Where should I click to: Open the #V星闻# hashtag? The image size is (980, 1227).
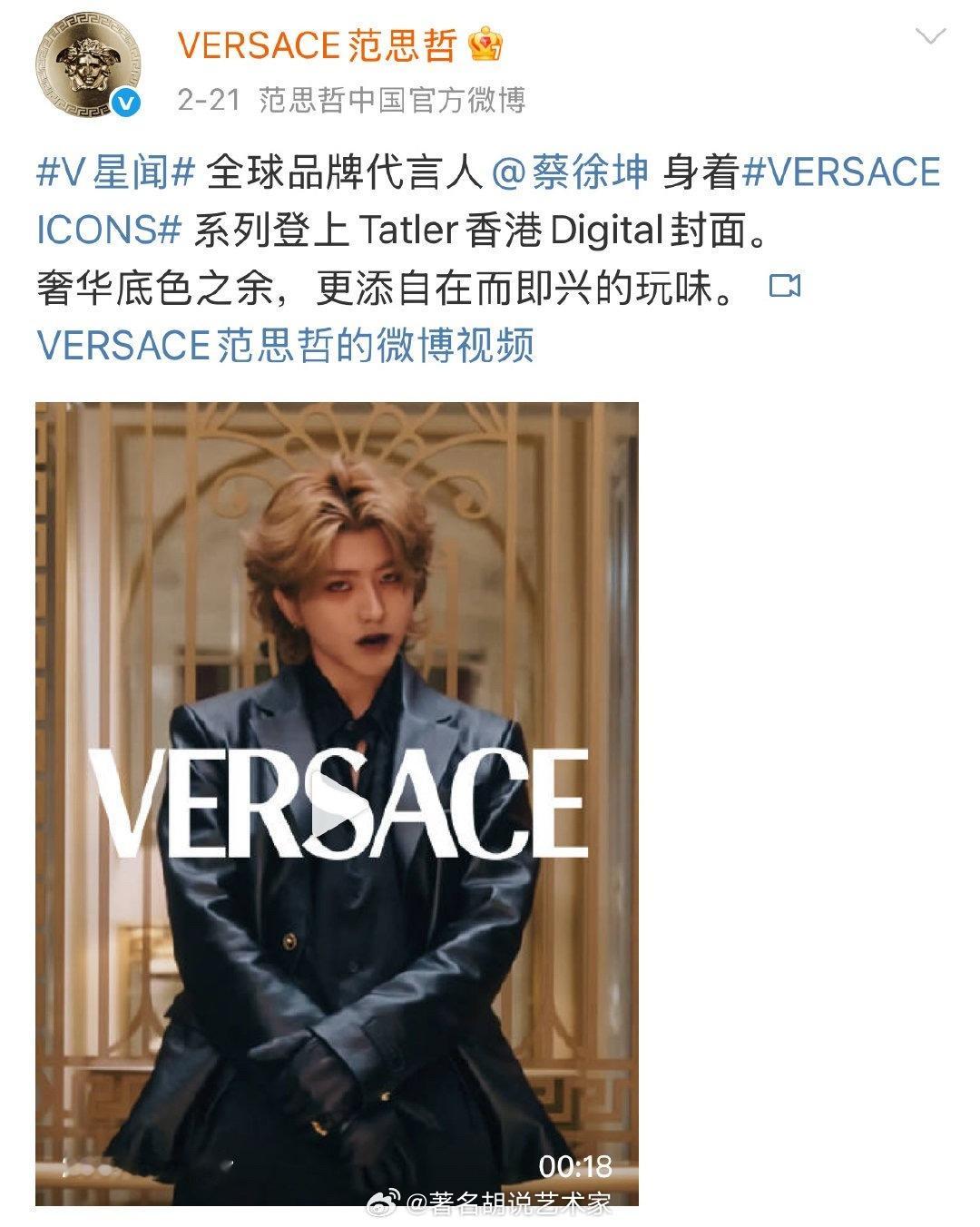[115, 172]
